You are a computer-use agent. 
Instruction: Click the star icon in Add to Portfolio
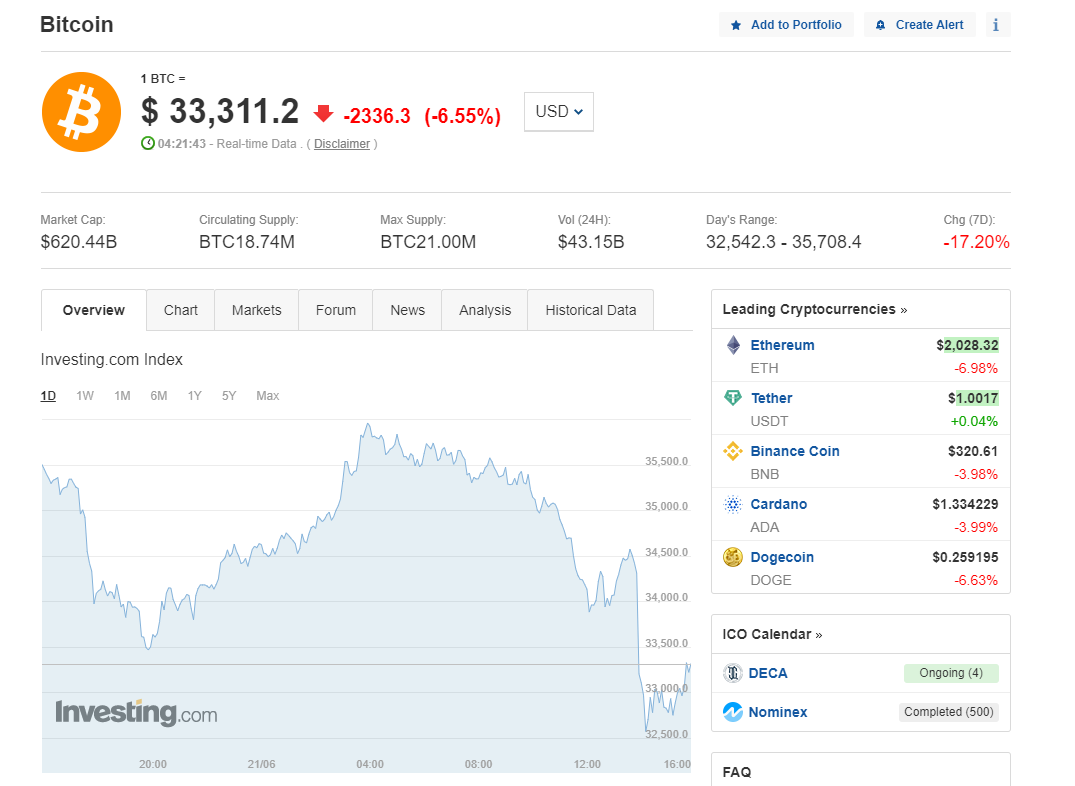tap(736, 25)
